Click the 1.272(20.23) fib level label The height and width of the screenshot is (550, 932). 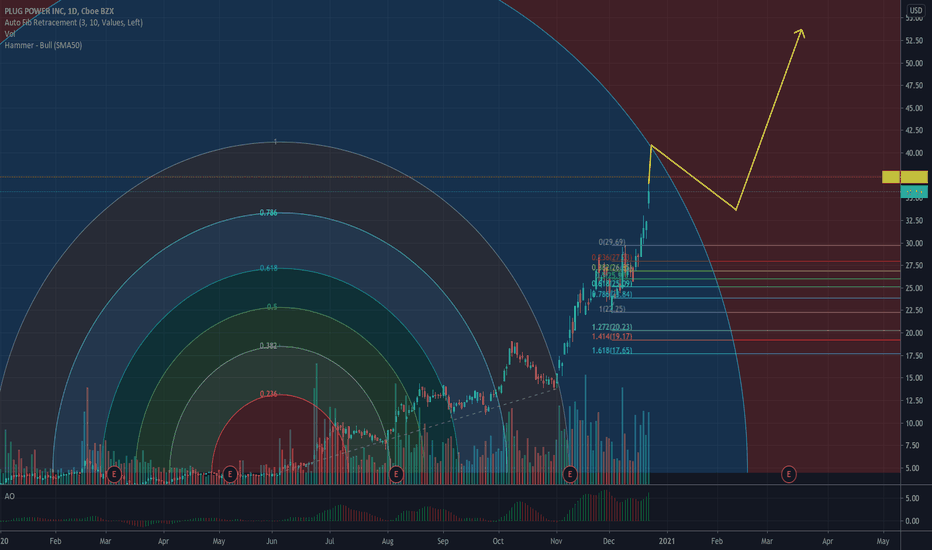(612, 327)
